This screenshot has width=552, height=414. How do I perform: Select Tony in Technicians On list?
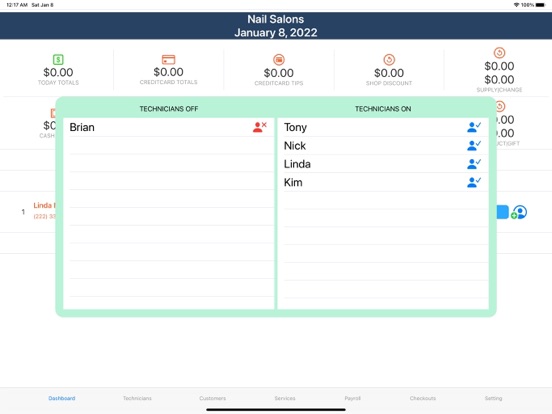click(x=383, y=127)
